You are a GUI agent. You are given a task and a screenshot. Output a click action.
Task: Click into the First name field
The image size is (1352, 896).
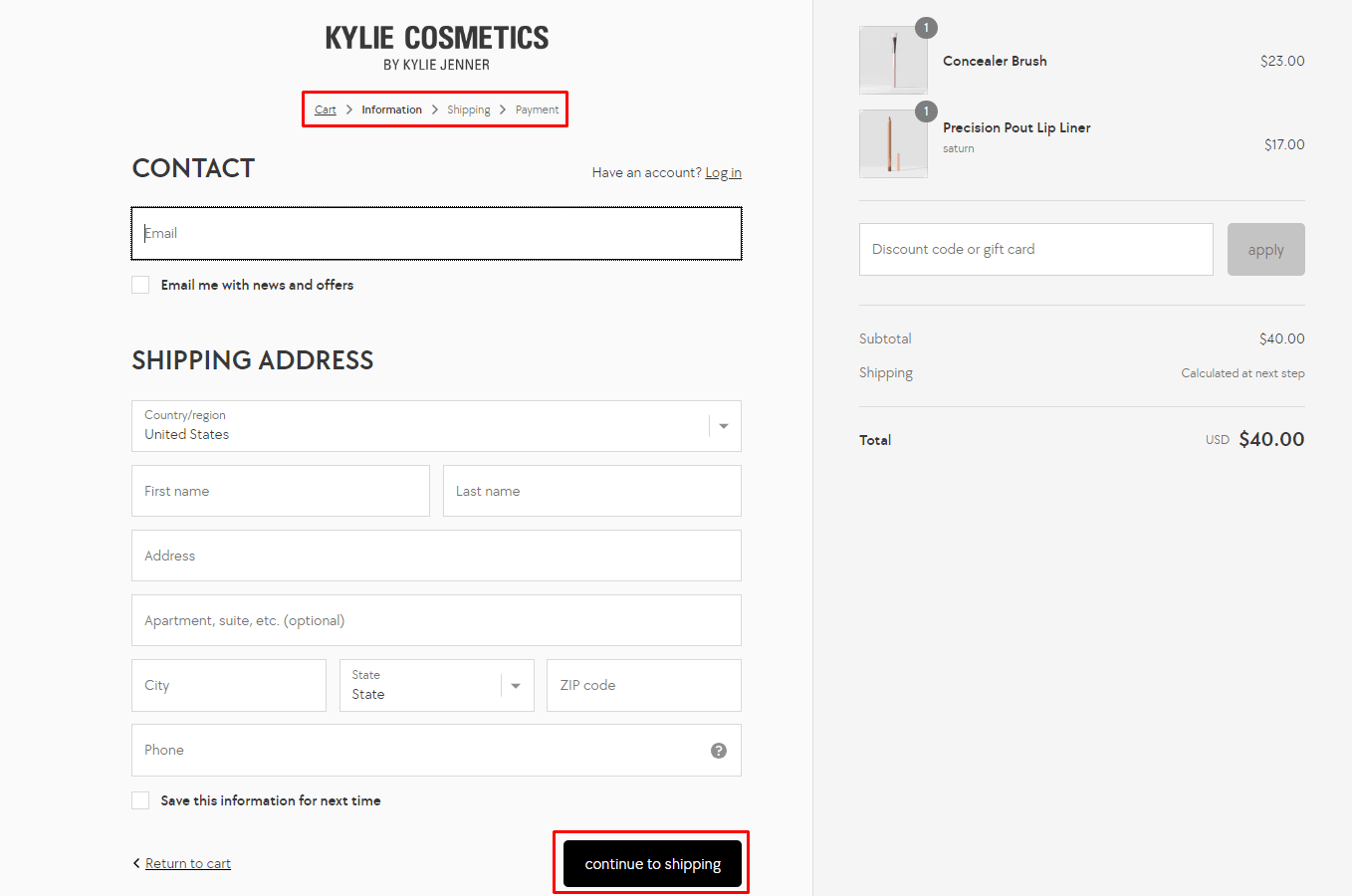[x=281, y=491]
